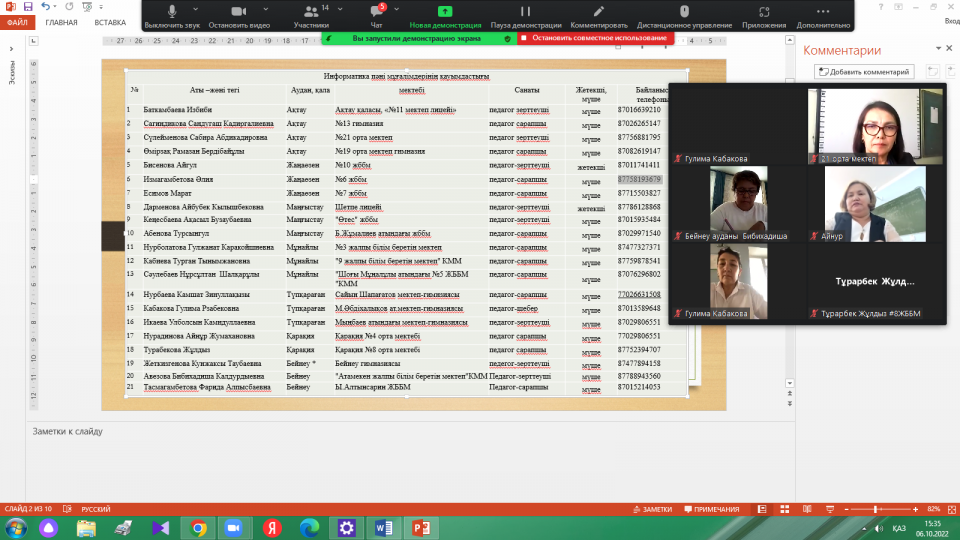Expand the Эскизы thumbnails pane

coord(11,49)
